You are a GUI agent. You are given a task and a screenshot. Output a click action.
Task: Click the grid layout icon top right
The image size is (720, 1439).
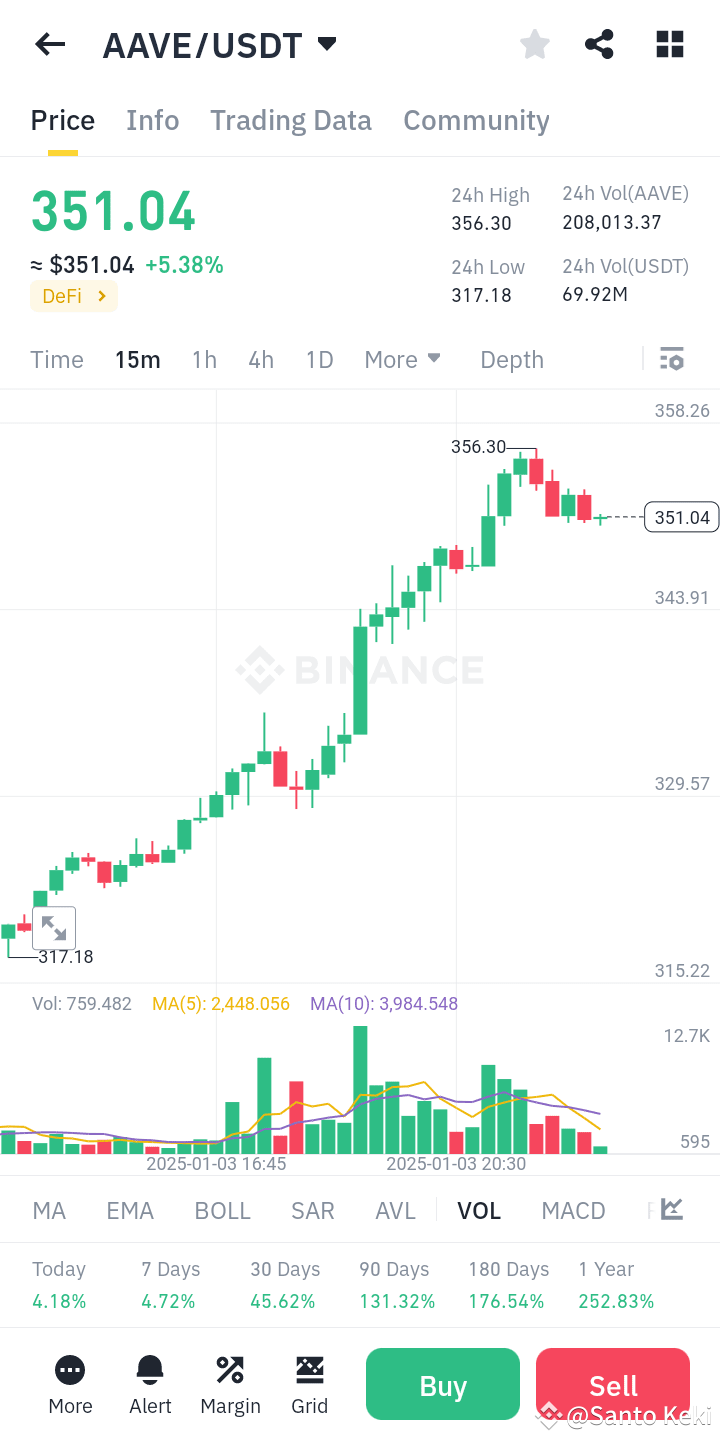[669, 44]
